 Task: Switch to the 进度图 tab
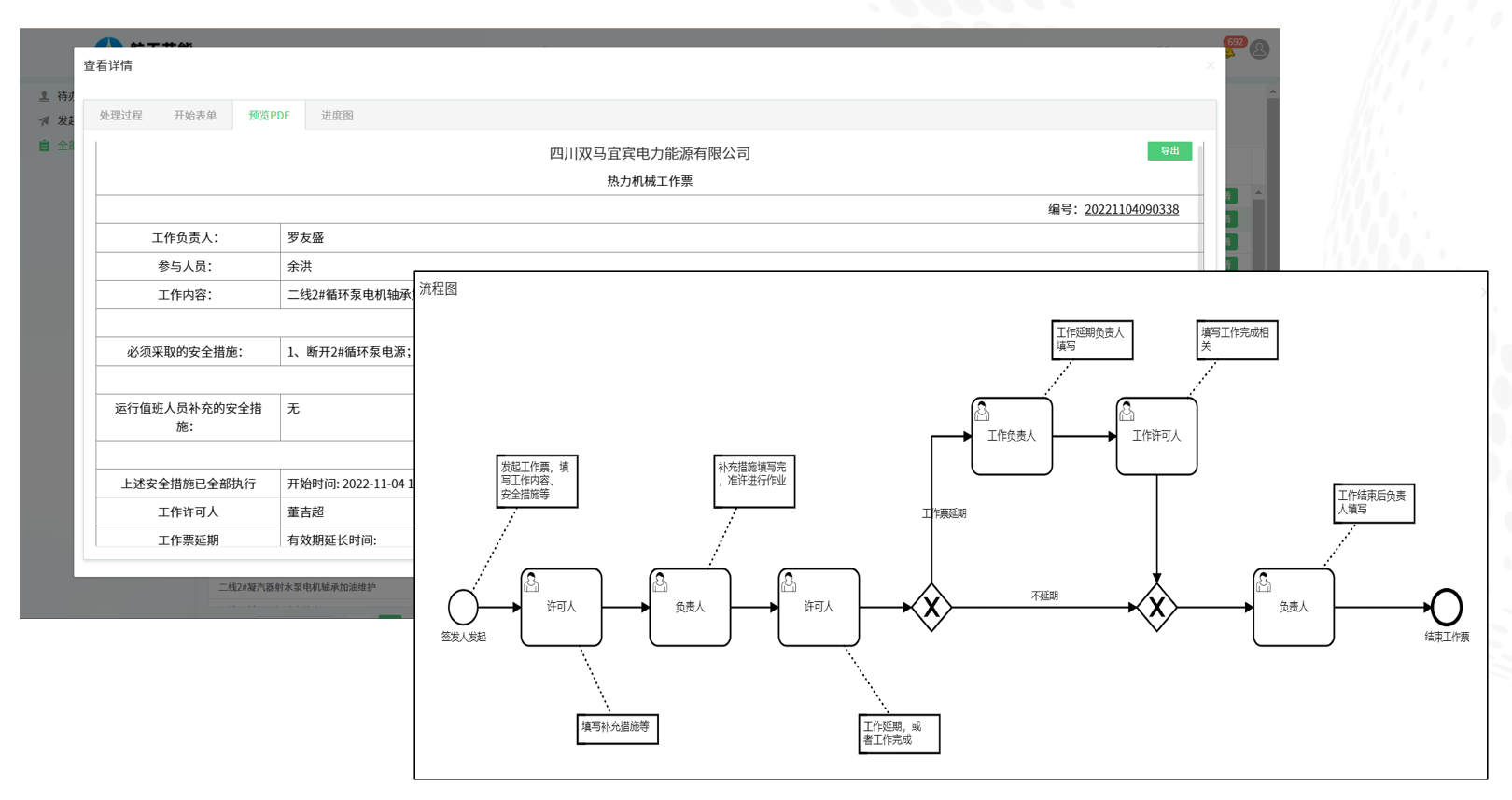point(337,116)
